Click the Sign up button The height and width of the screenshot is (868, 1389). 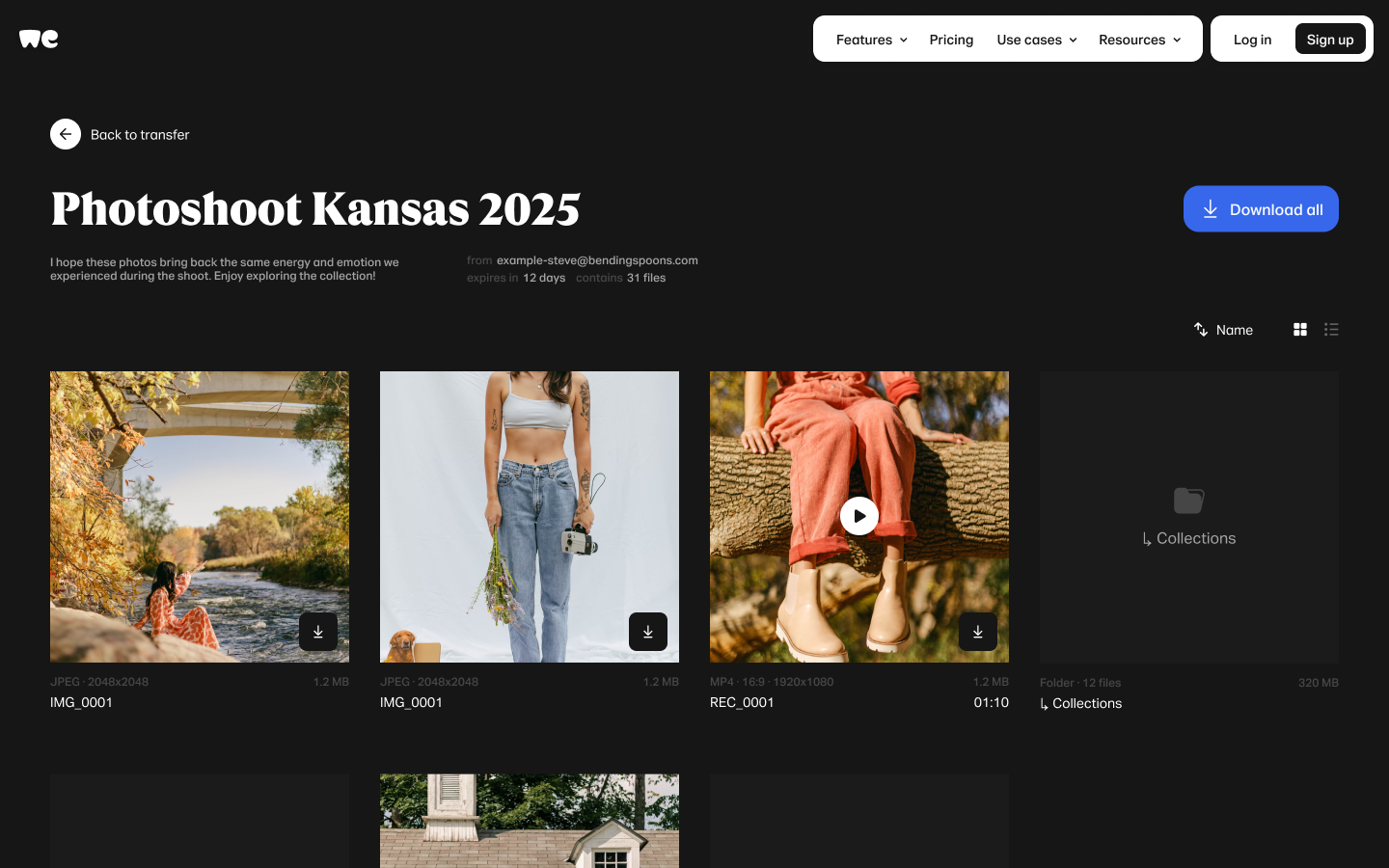pyautogui.click(x=1330, y=40)
